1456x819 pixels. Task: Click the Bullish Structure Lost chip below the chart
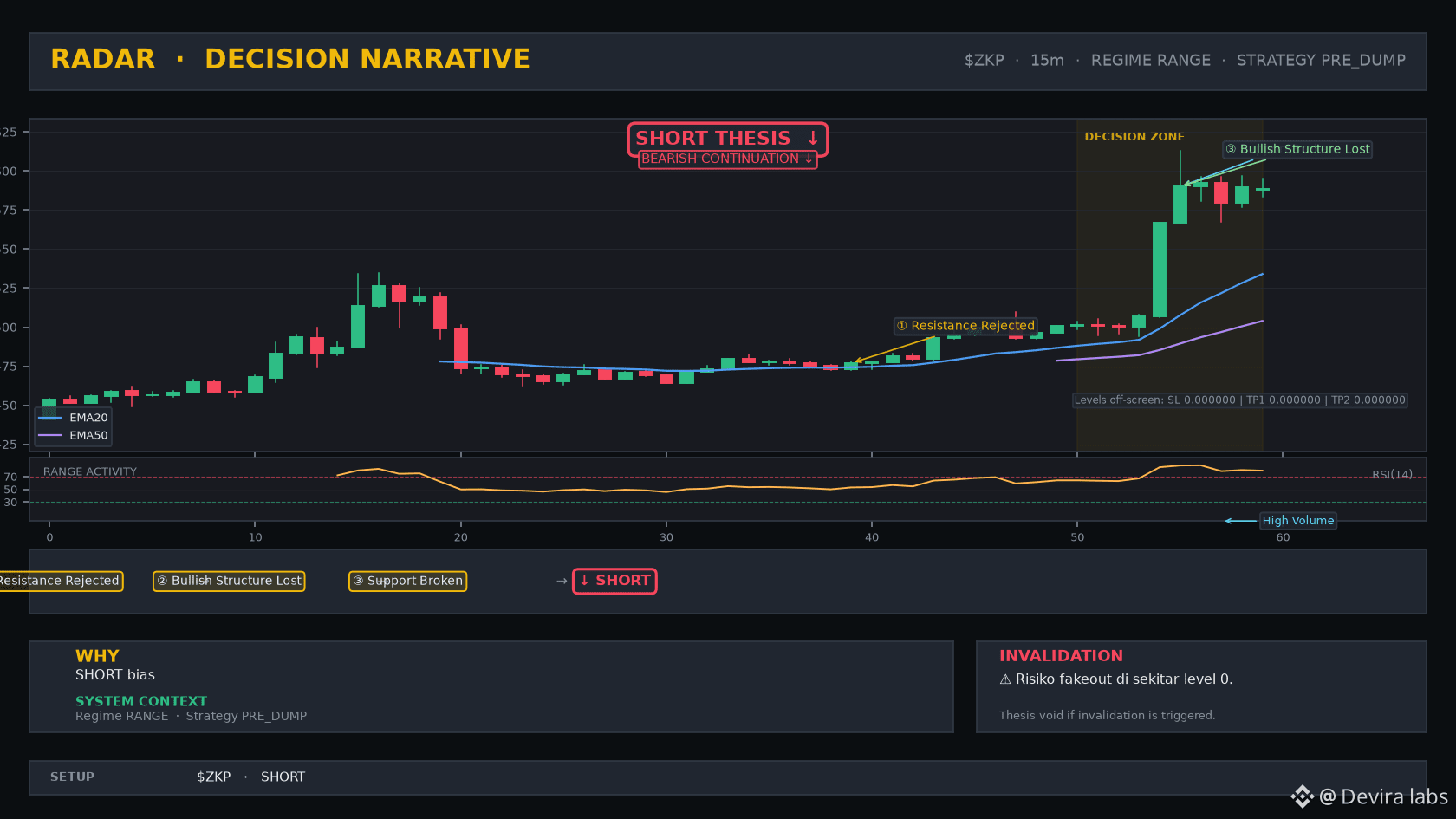pos(229,581)
